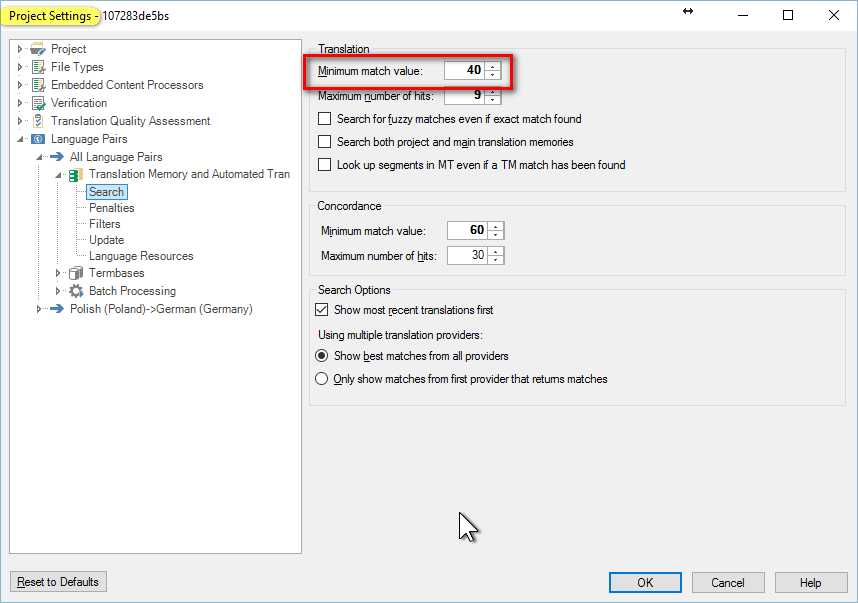Click the File Types icon
Viewport: 858px width, 603px height.
pyautogui.click(x=38, y=67)
